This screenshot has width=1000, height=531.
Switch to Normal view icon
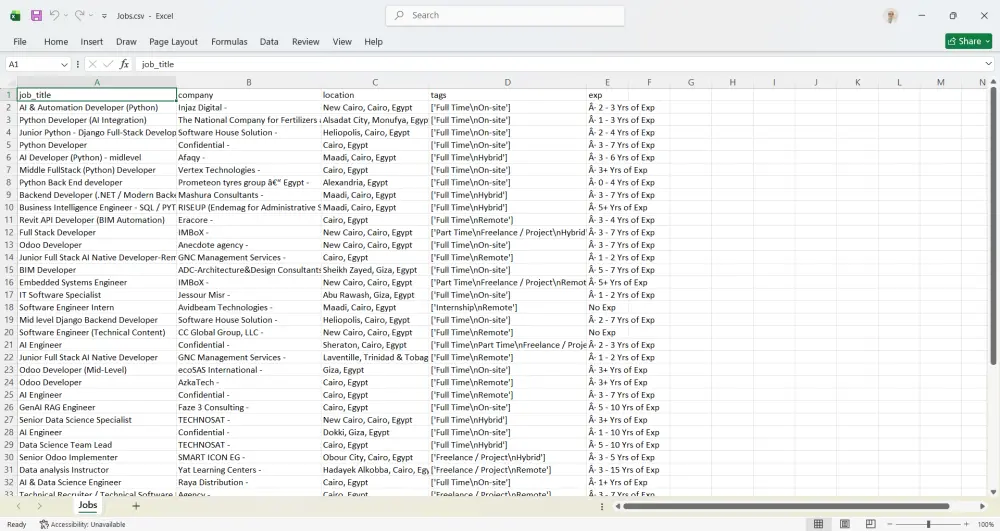pos(818,524)
